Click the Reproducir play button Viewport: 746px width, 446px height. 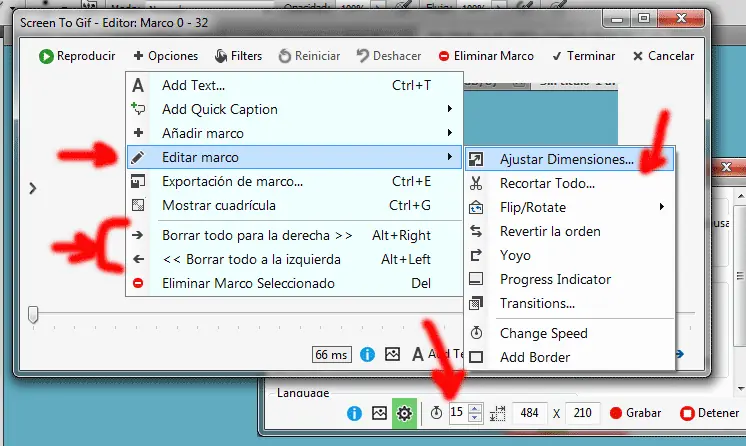77,56
